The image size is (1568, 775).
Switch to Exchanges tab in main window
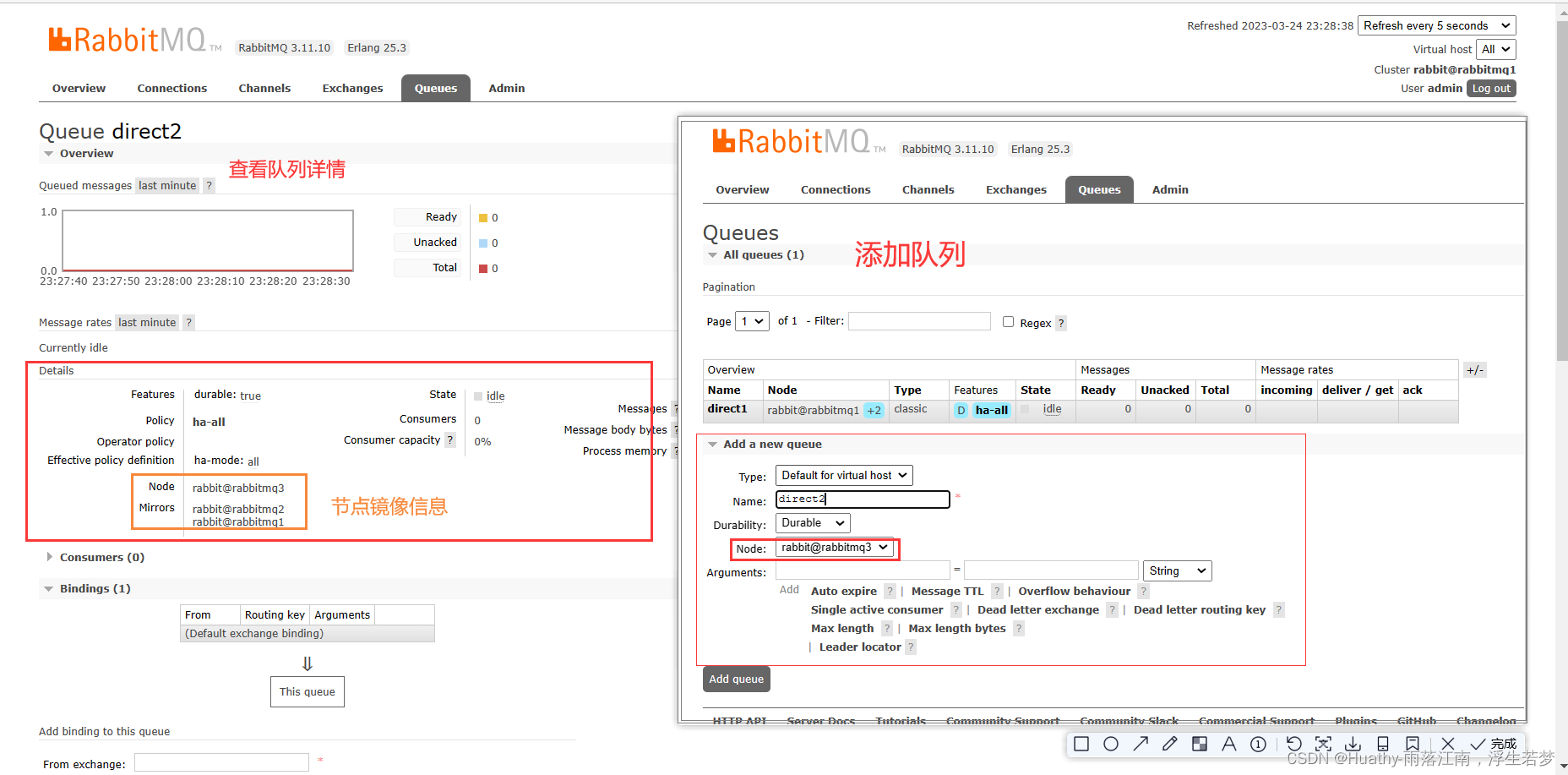352,89
